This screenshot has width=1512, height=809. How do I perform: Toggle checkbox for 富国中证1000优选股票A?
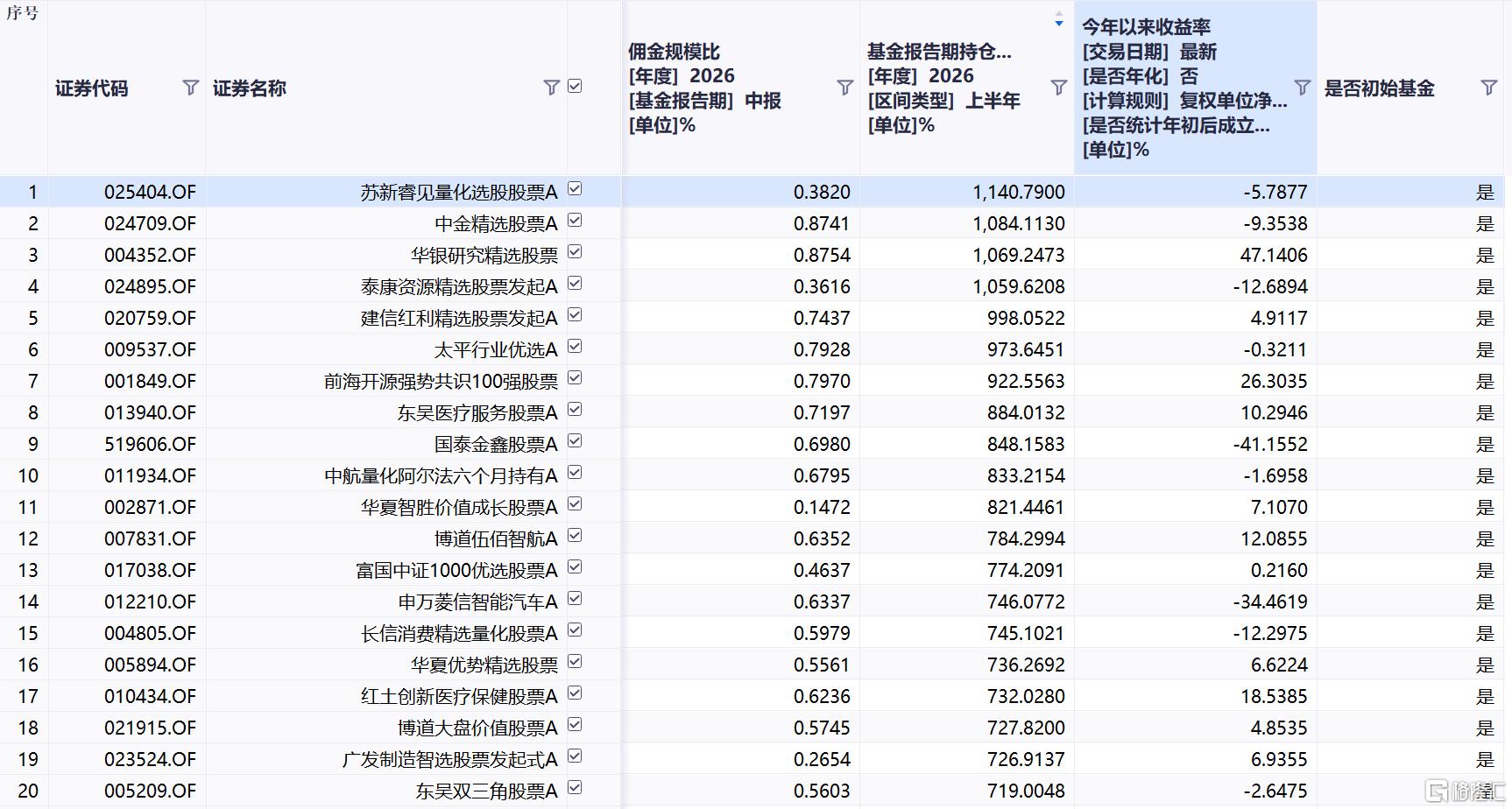point(575,567)
